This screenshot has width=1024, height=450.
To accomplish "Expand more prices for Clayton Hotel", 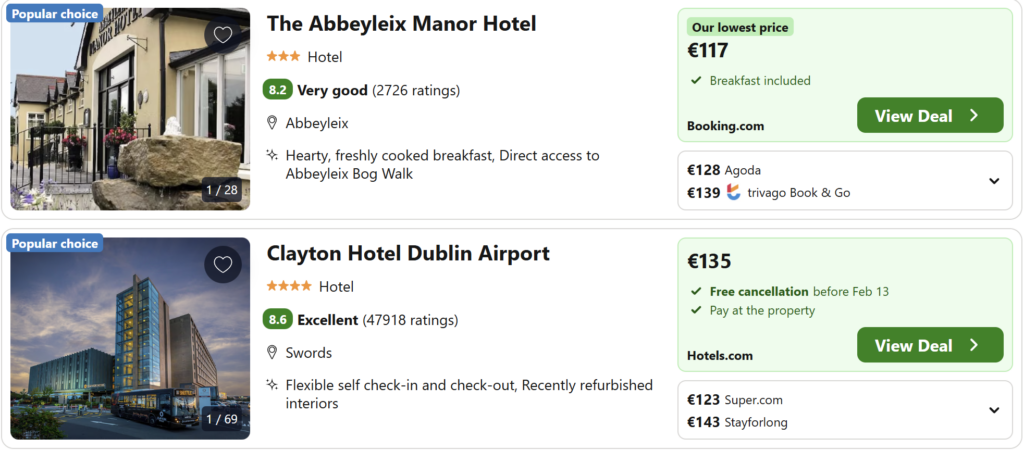I will click(x=994, y=410).
